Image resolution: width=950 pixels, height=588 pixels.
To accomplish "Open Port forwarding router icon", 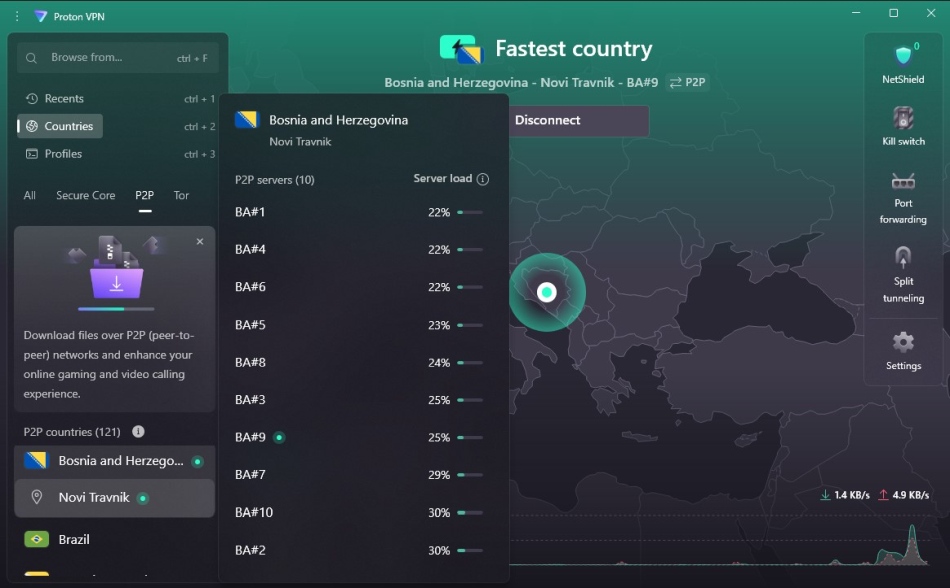I will coord(903,181).
